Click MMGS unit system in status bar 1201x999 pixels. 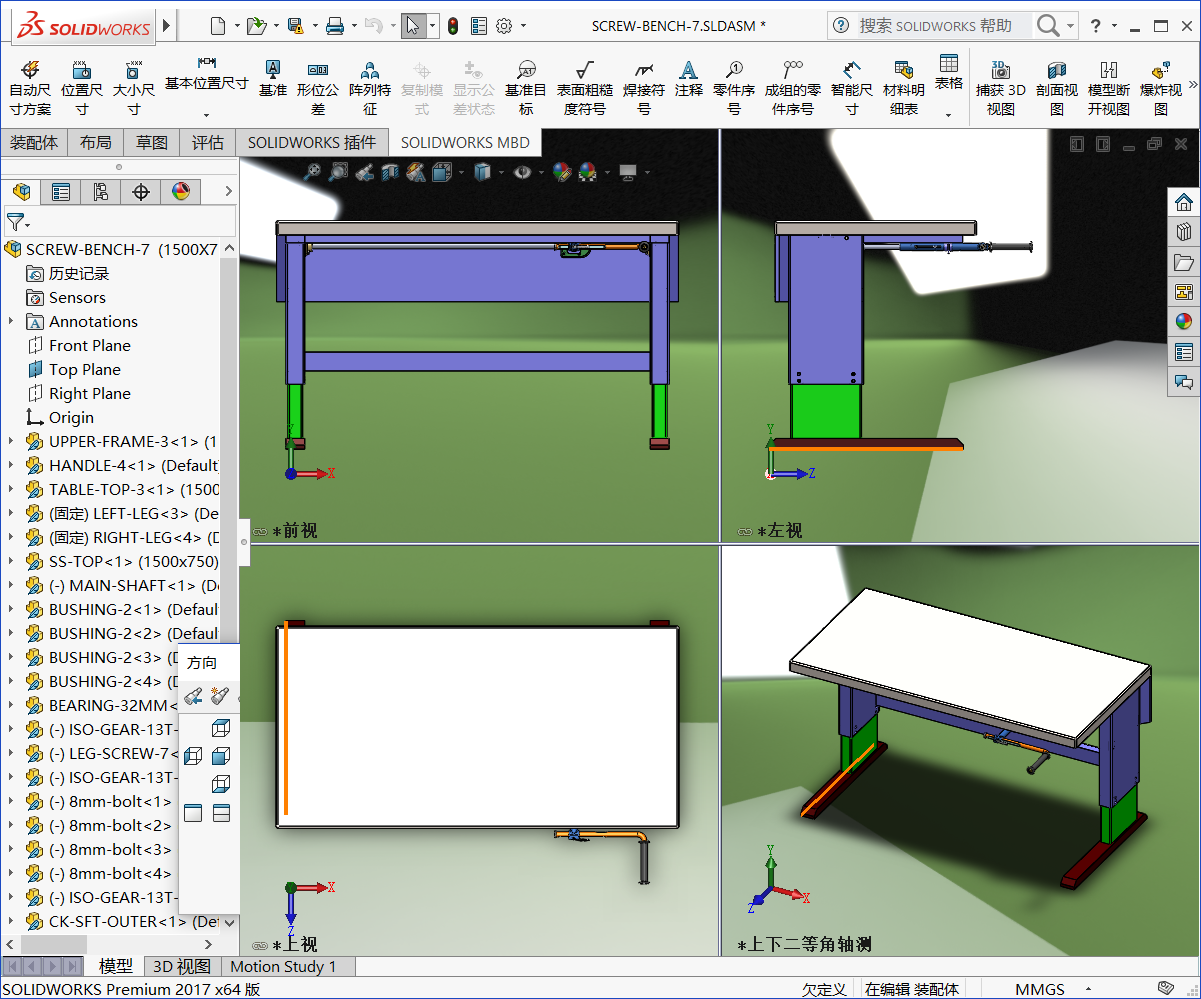click(x=1040, y=988)
